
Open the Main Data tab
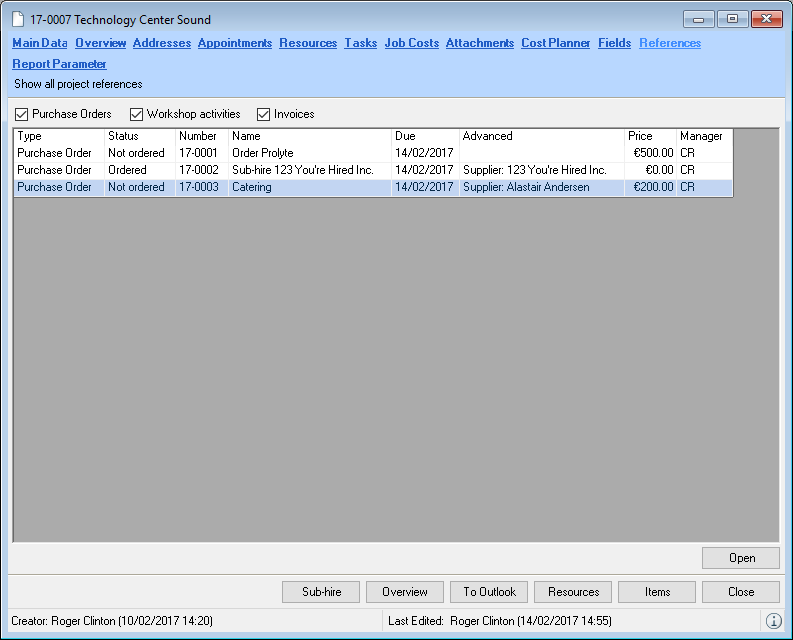point(40,43)
